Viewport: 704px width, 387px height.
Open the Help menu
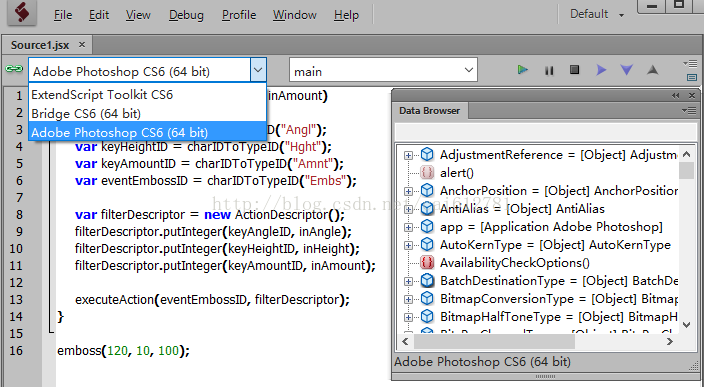click(346, 15)
